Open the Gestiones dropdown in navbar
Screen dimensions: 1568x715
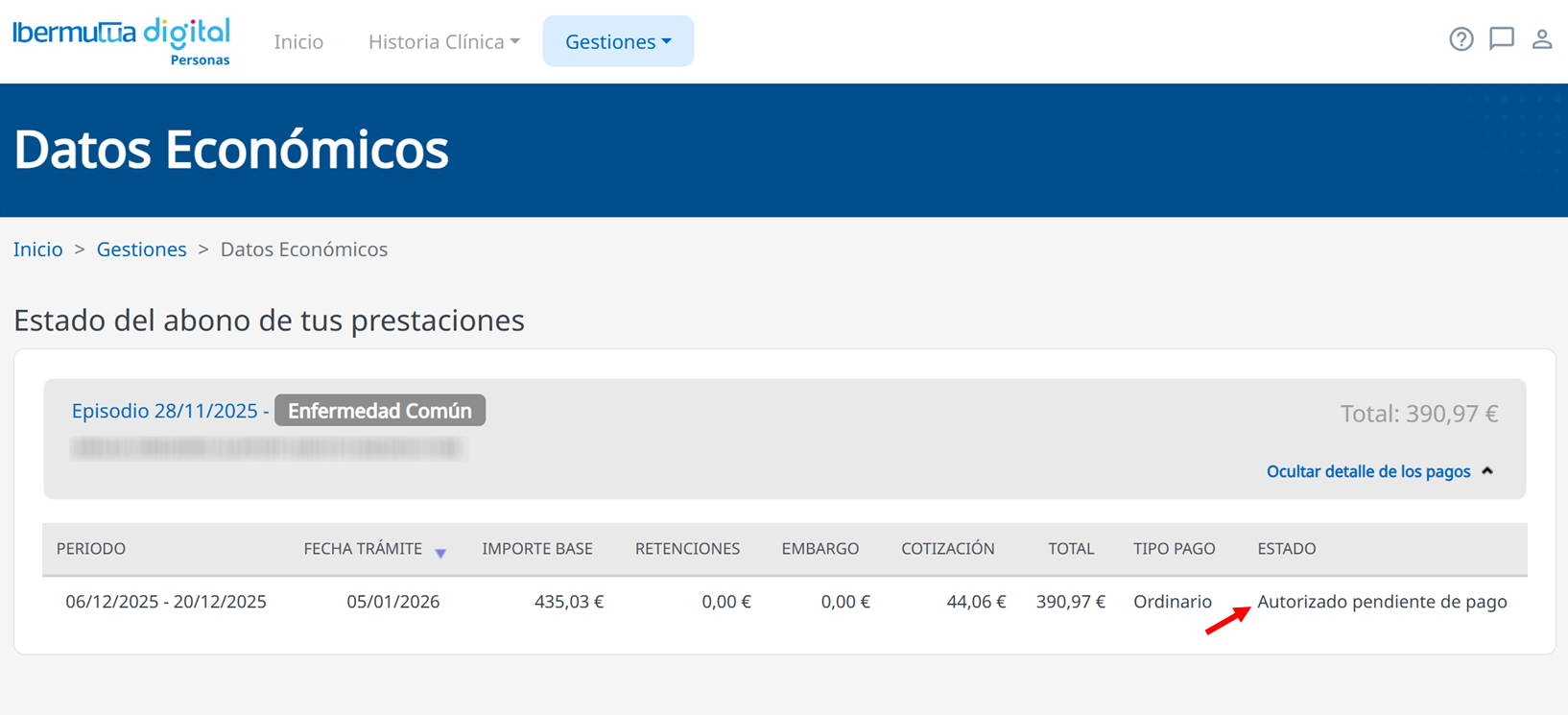[618, 41]
